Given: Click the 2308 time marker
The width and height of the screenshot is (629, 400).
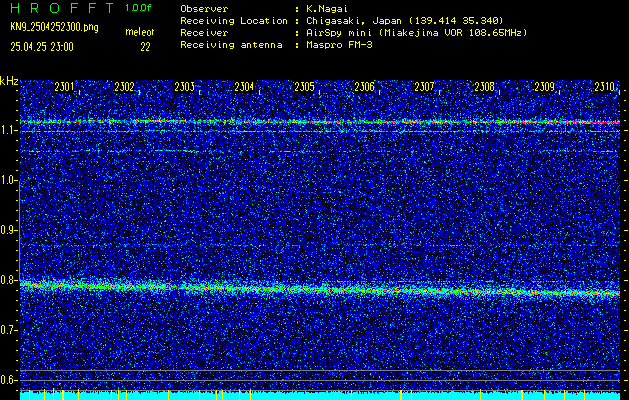Looking at the screenshot, I should [x=484, y=87].
